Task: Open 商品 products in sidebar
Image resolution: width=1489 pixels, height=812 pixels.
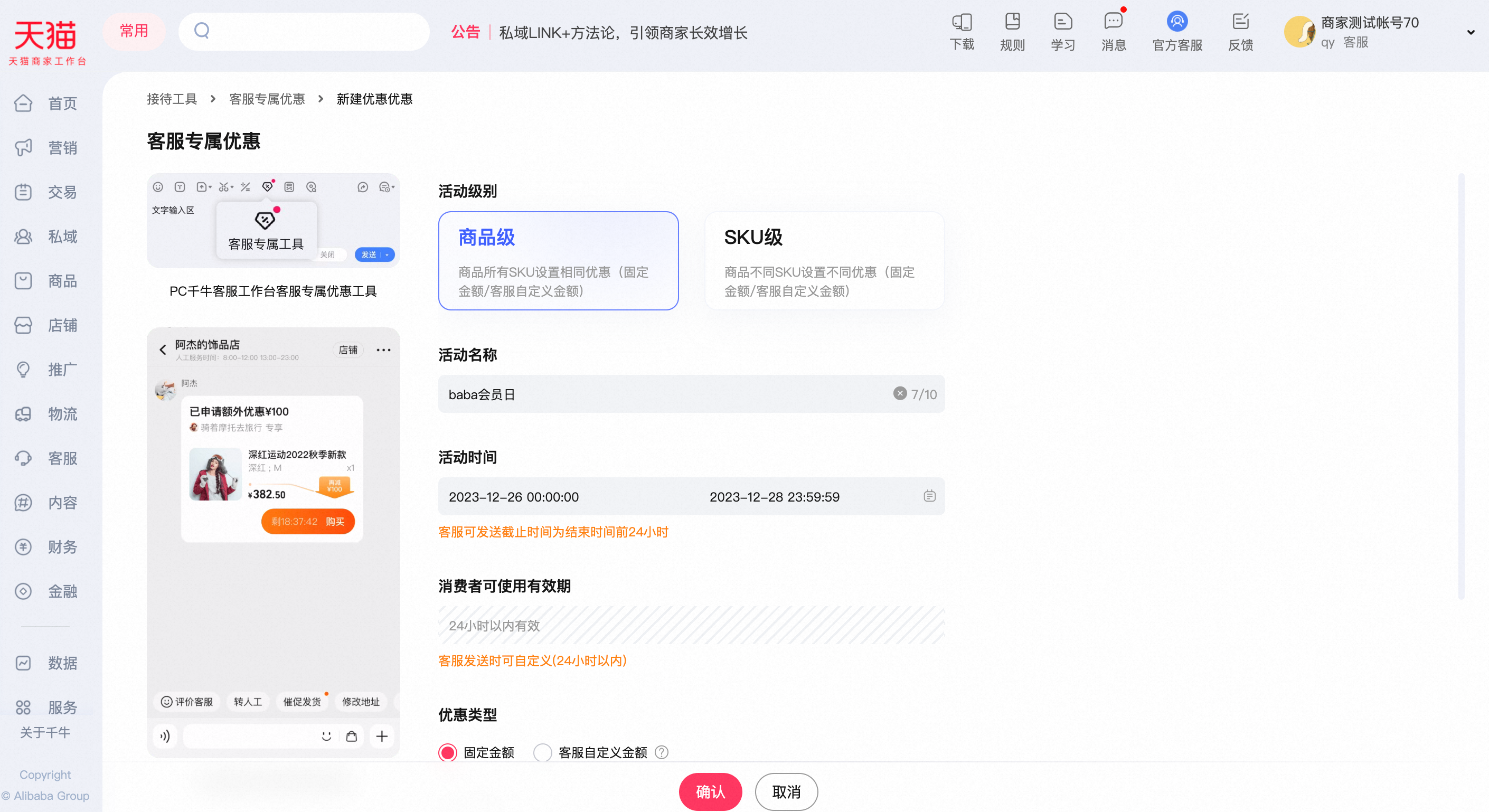Action: click(x=45, y=281)
